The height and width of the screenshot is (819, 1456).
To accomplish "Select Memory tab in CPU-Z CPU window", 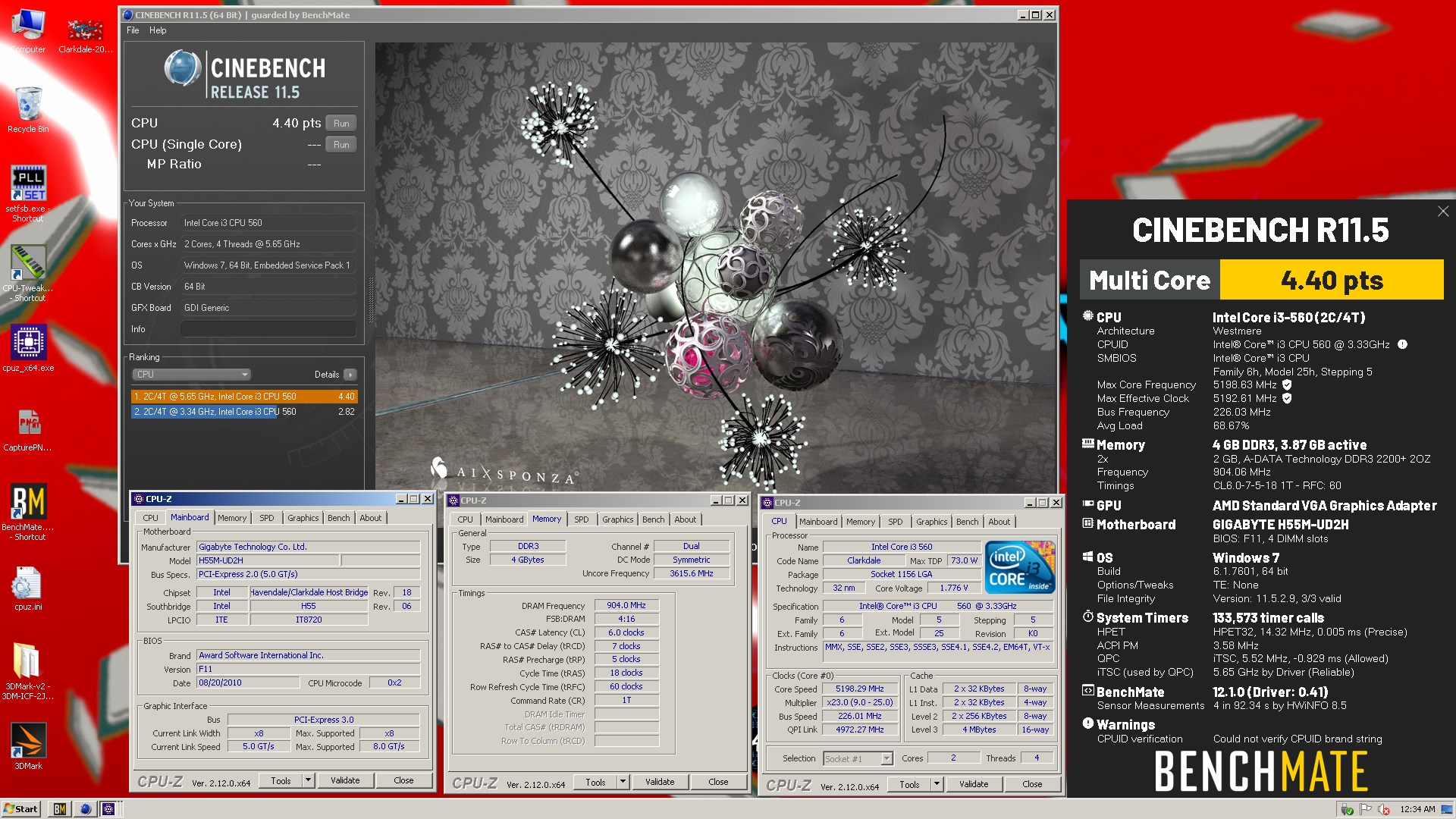I will coord(861,522).
